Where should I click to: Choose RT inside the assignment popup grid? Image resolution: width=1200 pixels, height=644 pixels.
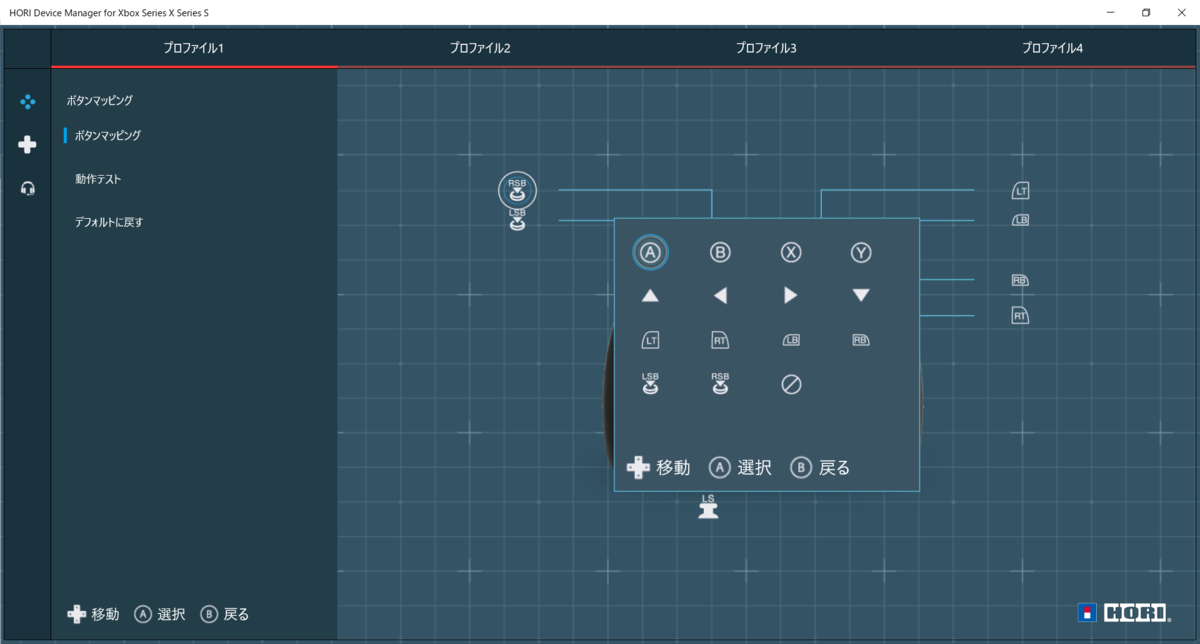pos(720,340)
